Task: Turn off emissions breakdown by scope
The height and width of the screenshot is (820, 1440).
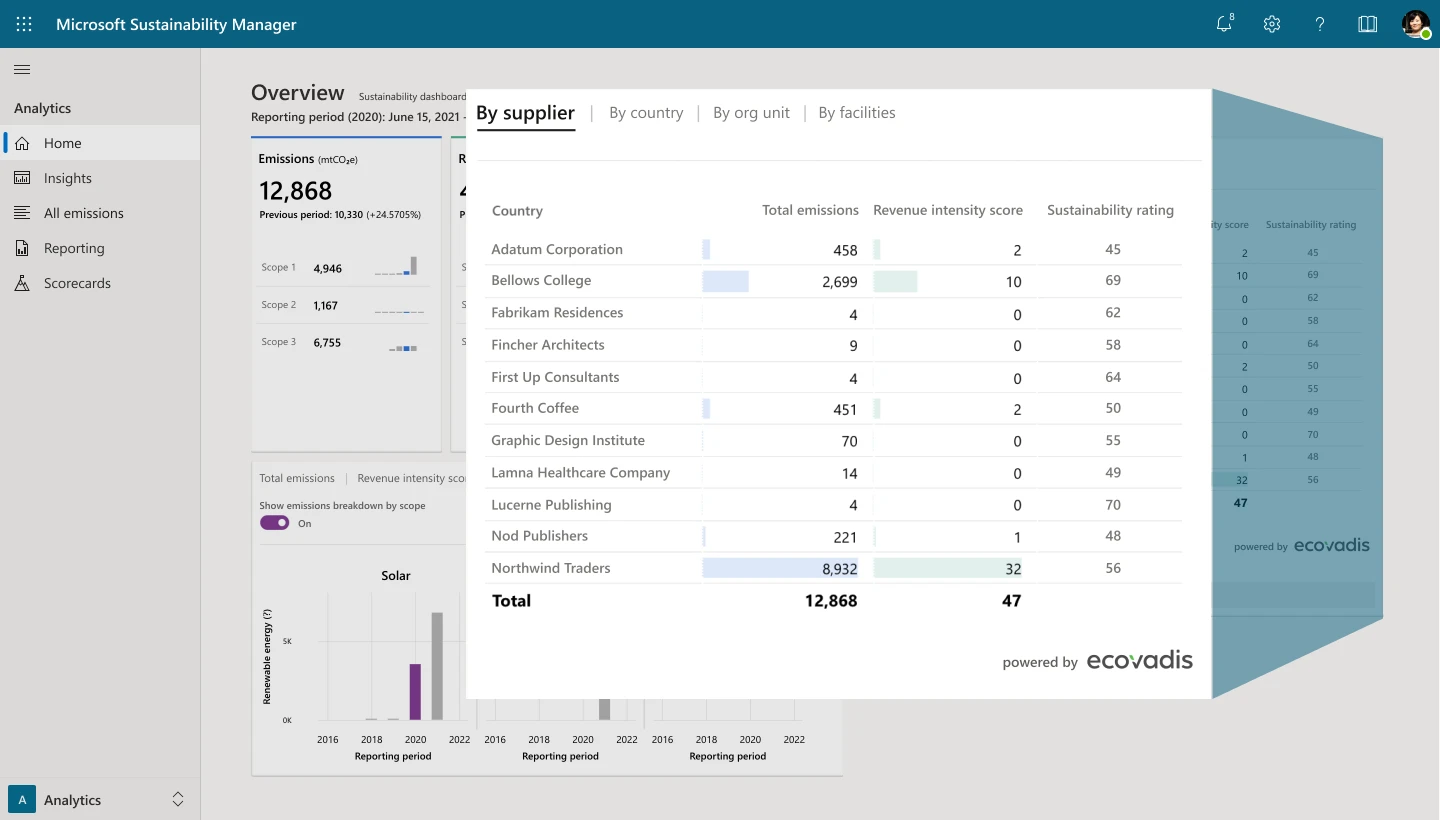Action: click(x=274, y=522)
